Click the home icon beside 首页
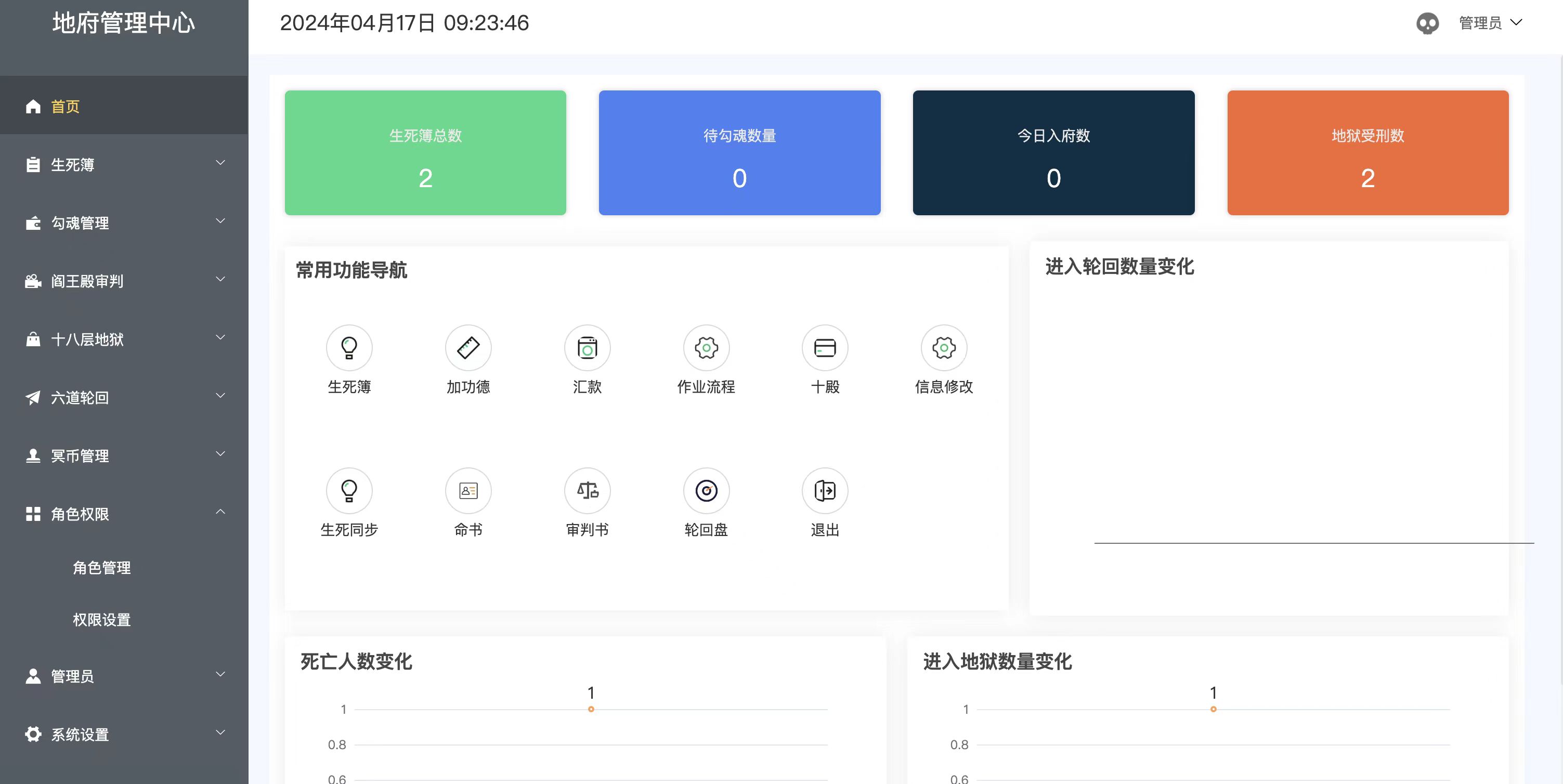Viewport: 1563px width, 784px height. [33, 107]
